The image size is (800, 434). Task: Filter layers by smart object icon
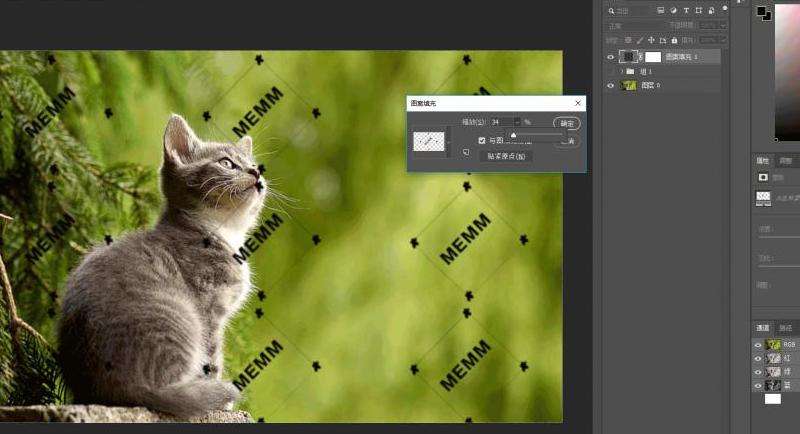tap(711, 11)
